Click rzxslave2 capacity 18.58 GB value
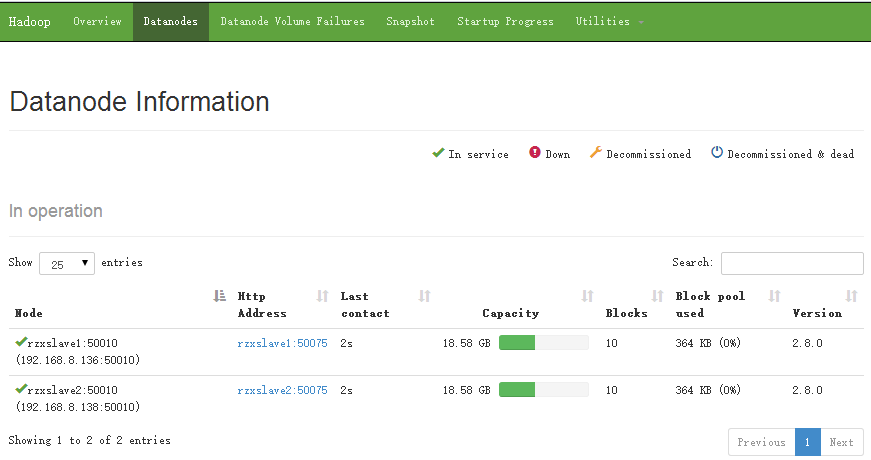This screenshot has height=460, width=871. tap(467, 391)
